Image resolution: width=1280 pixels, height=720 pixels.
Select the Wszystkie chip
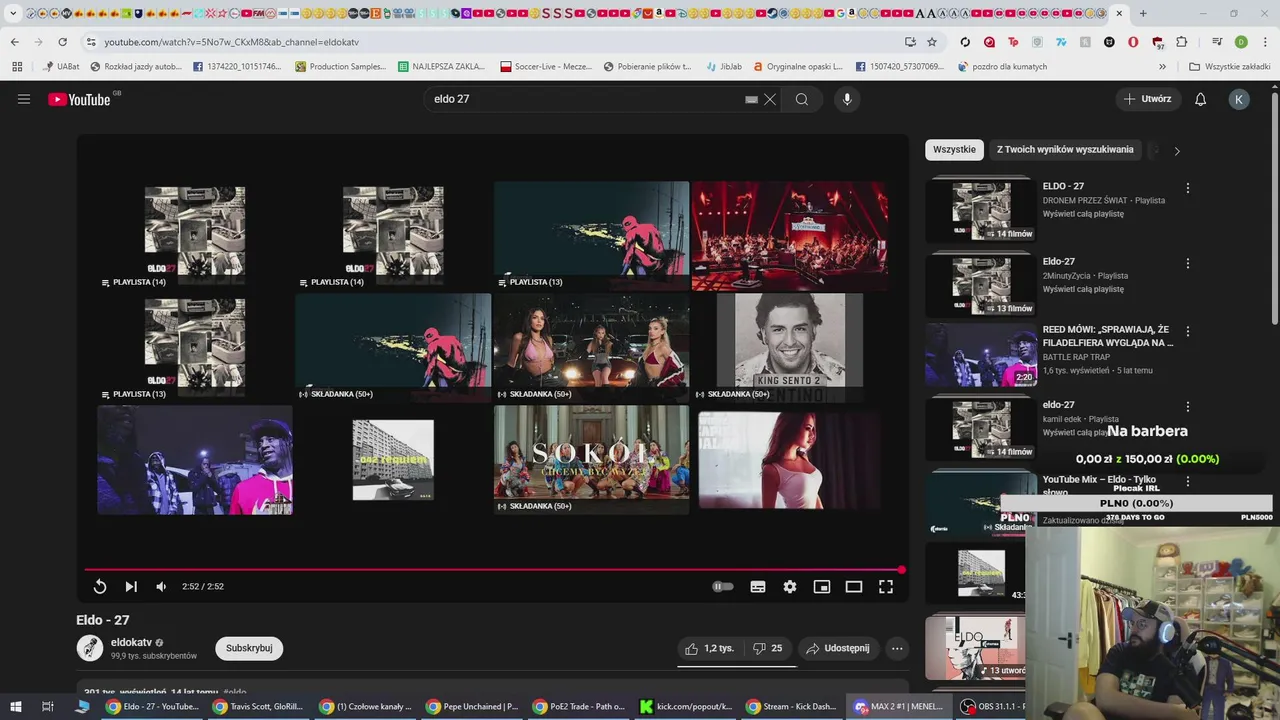click(954, 149)
